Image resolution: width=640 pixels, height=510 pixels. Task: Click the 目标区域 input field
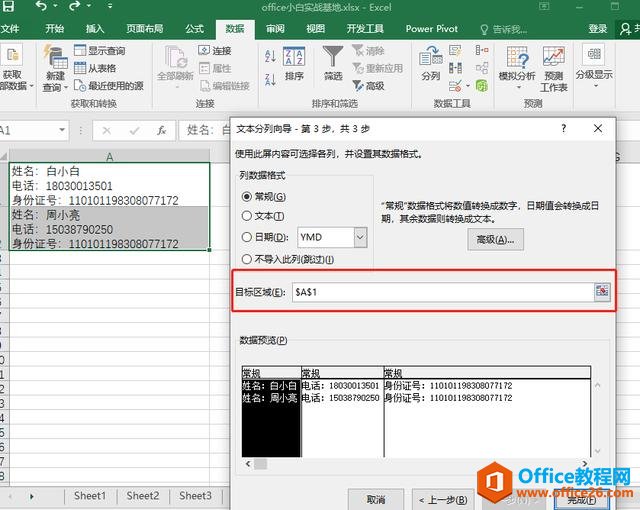point(442,292)
